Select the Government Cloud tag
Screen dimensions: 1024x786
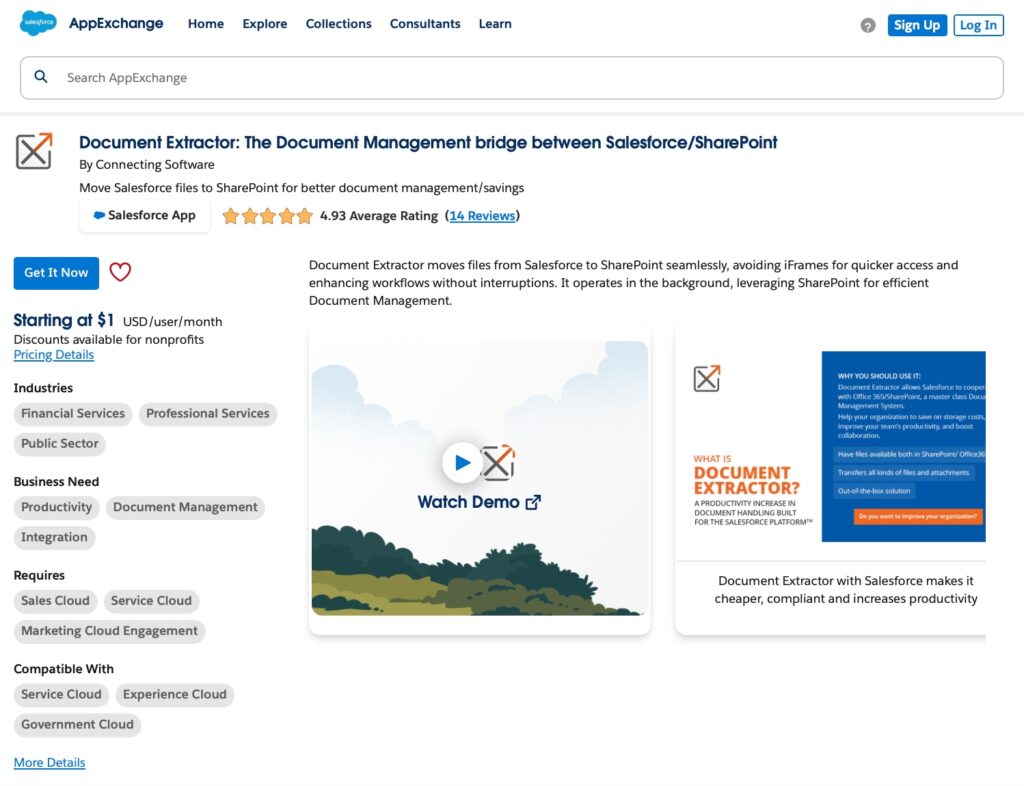coord(77,725)
